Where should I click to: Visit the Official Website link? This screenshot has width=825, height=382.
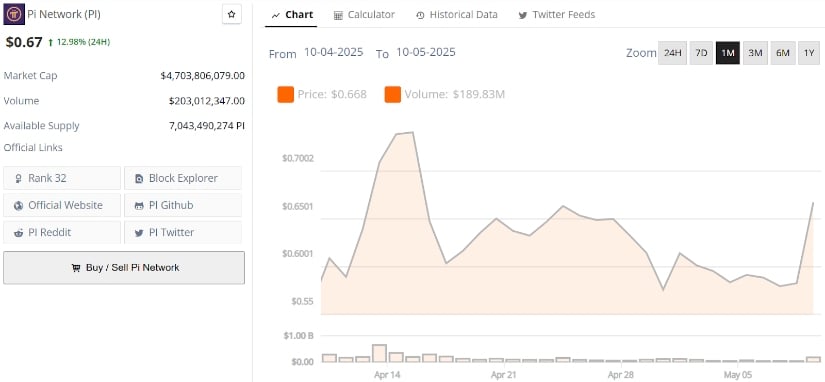tap(62, 205)
